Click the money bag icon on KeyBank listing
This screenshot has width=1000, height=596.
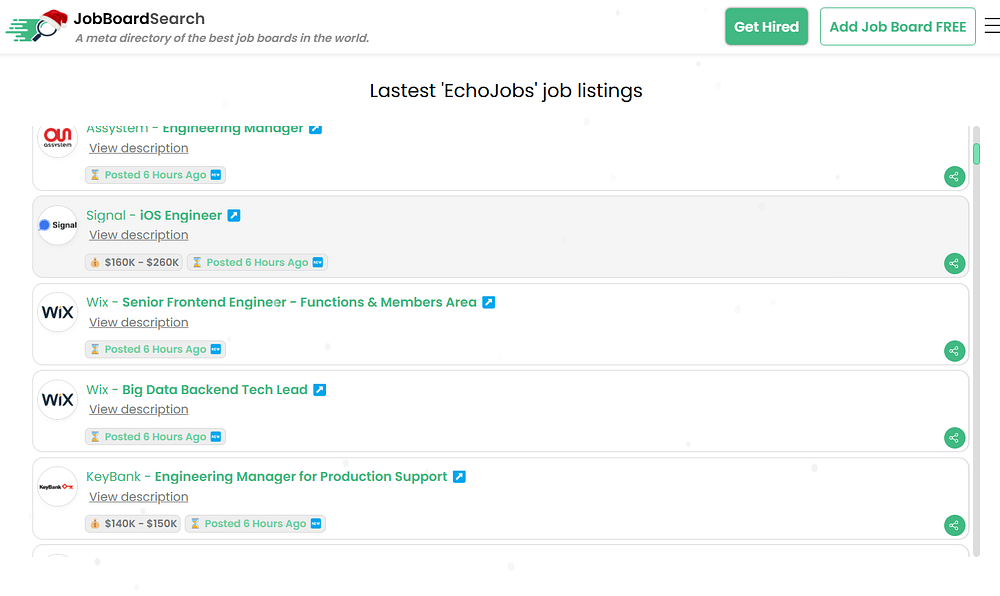tap(95, 524)
